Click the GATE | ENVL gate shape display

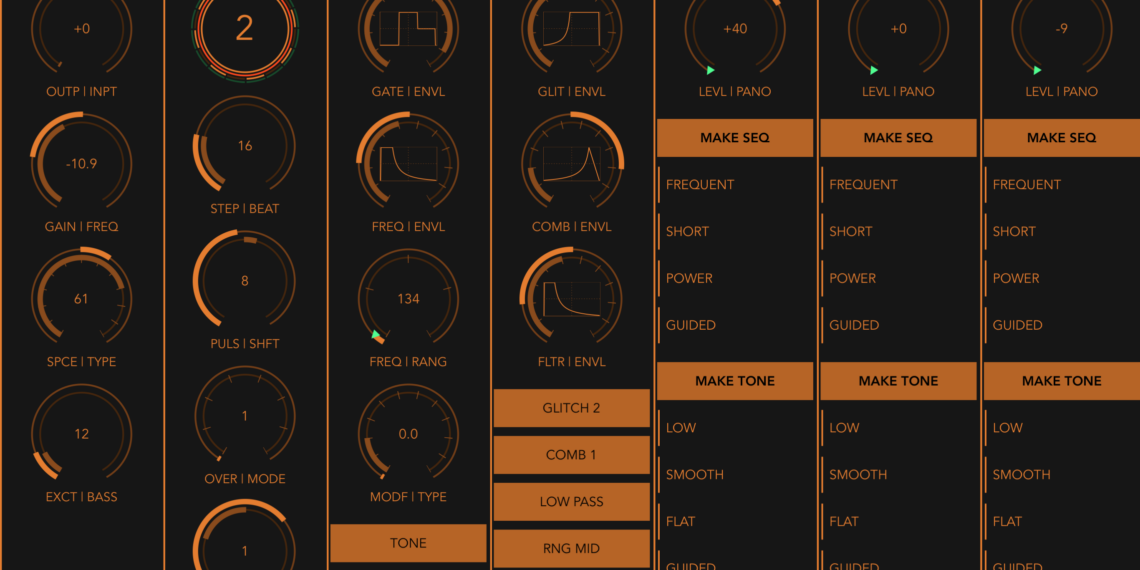[x=408, y=28]
